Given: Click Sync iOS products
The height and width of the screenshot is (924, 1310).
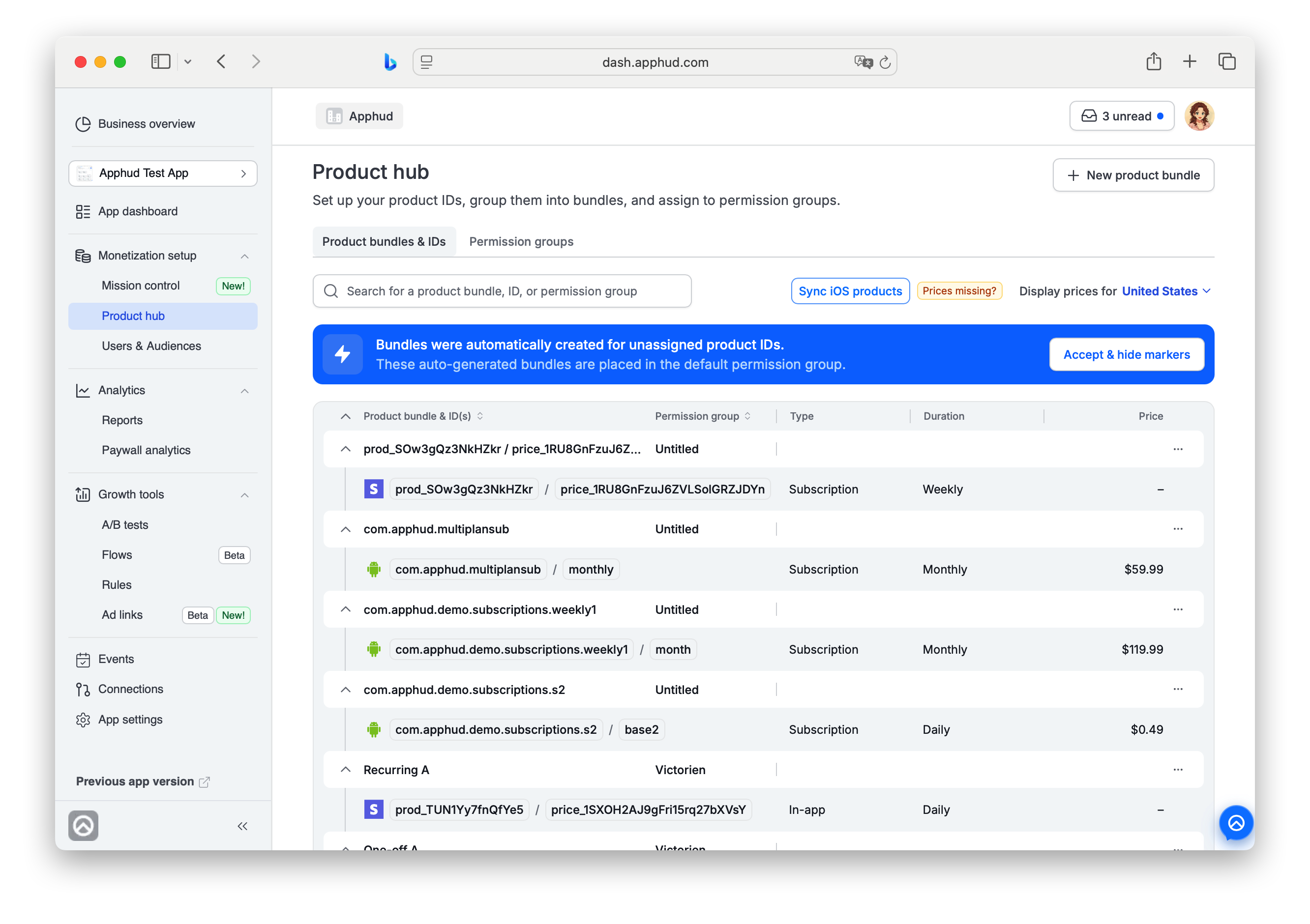Looking at the screenshot, I should point(850,291).
